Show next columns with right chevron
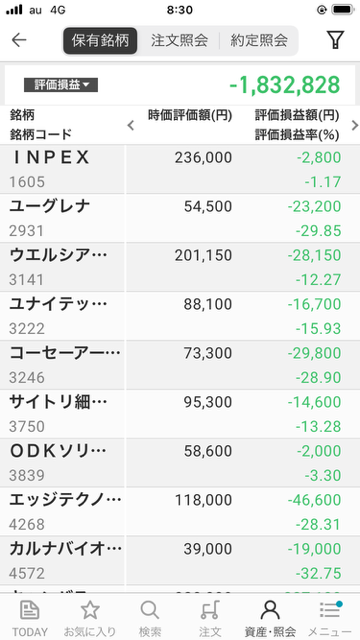This screenshot has width=360, height=640. (x=354, y=125)
